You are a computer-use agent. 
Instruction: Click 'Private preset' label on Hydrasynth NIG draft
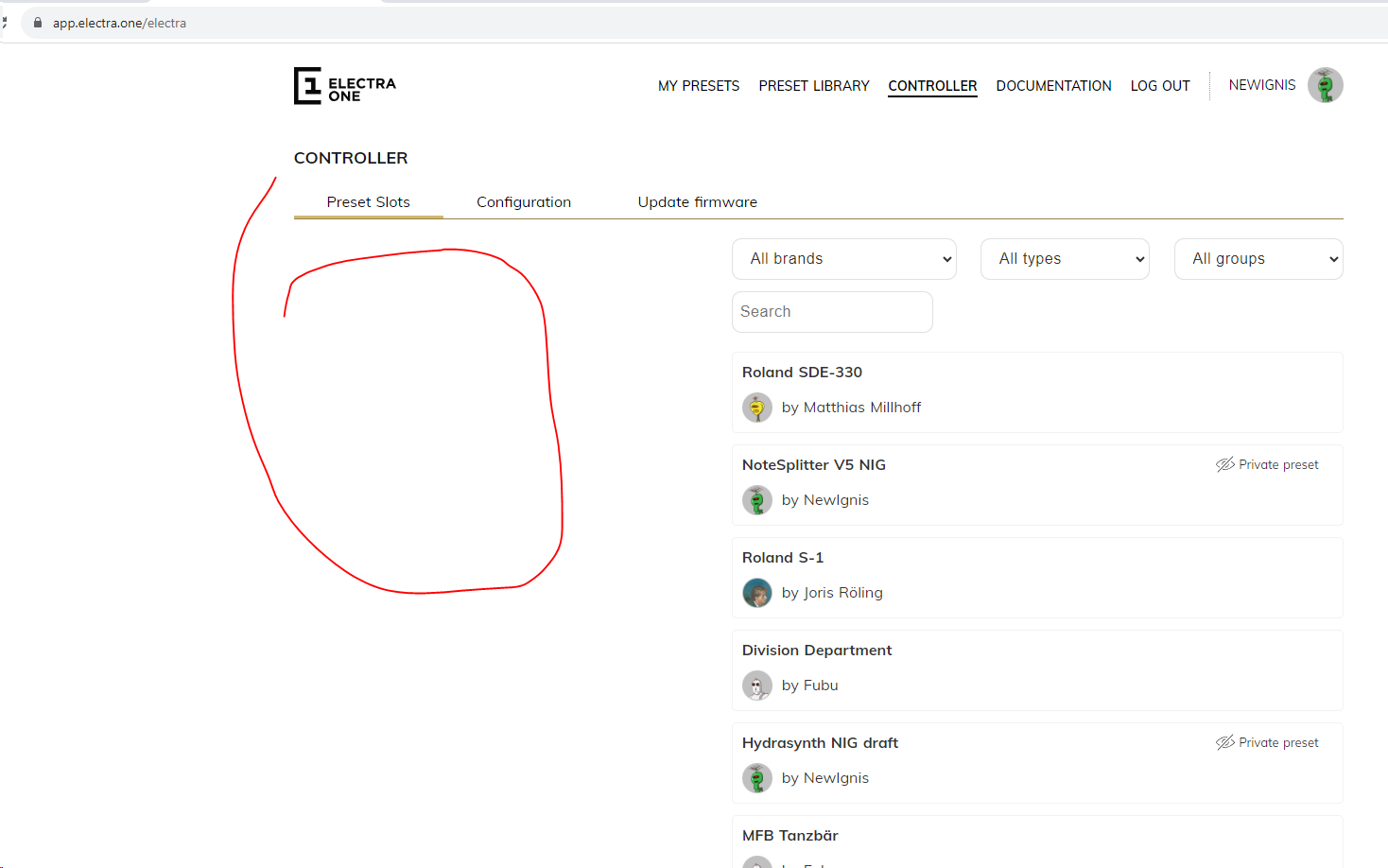pyautogui.click(x=1278, y=742)
